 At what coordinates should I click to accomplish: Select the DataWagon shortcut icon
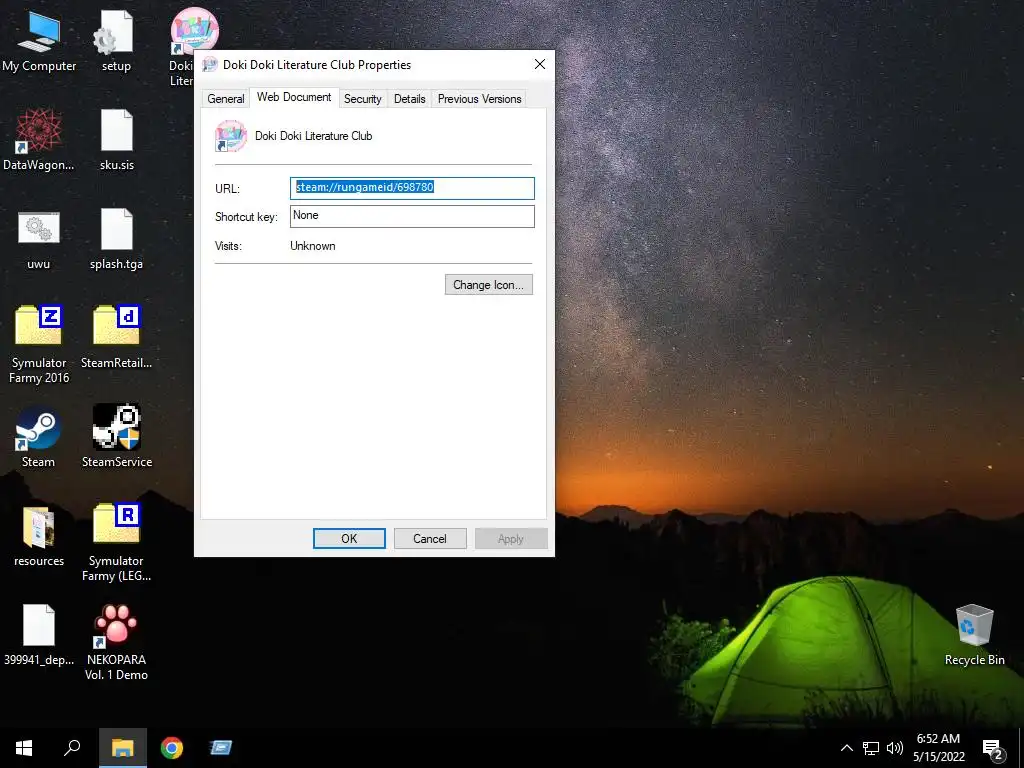[39, 139]
